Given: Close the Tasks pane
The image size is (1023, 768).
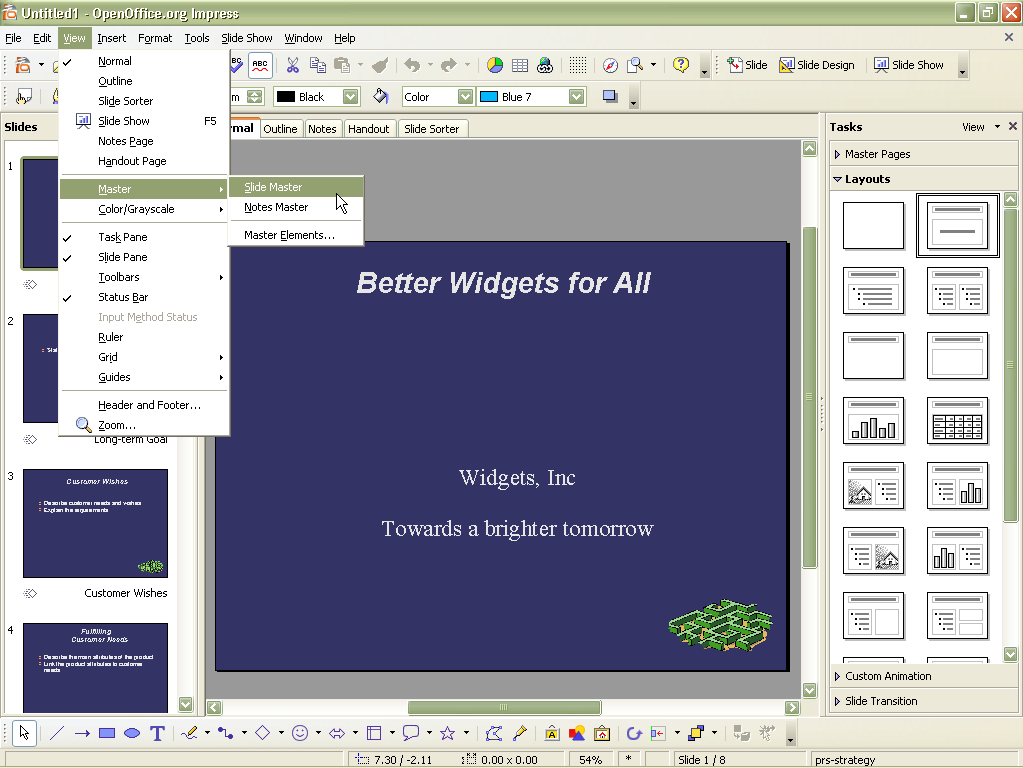Looking at the screenshot, I should click(x=1013, y=127).
